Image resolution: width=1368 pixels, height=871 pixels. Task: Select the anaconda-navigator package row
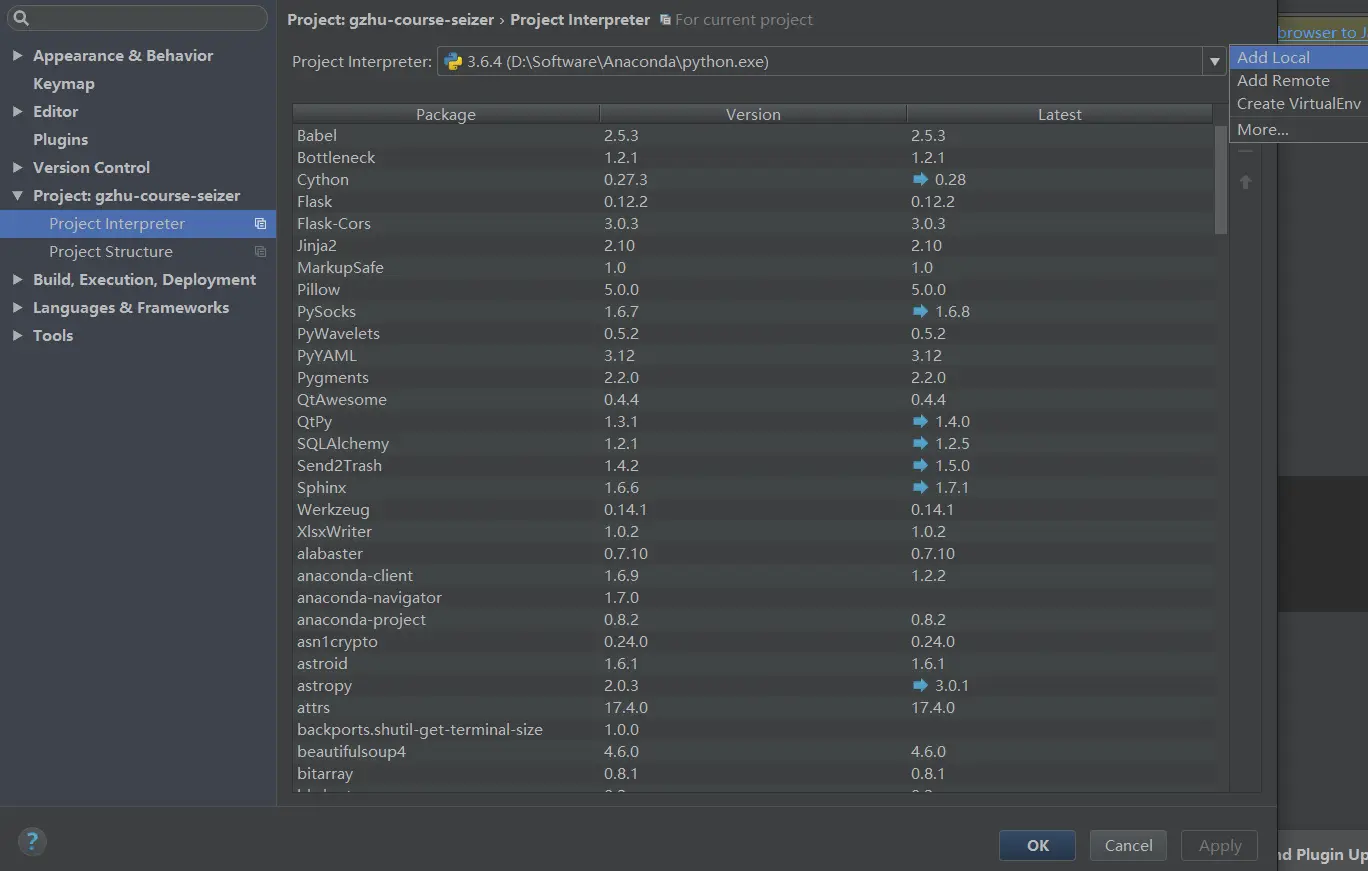click(x=754, y=598)
